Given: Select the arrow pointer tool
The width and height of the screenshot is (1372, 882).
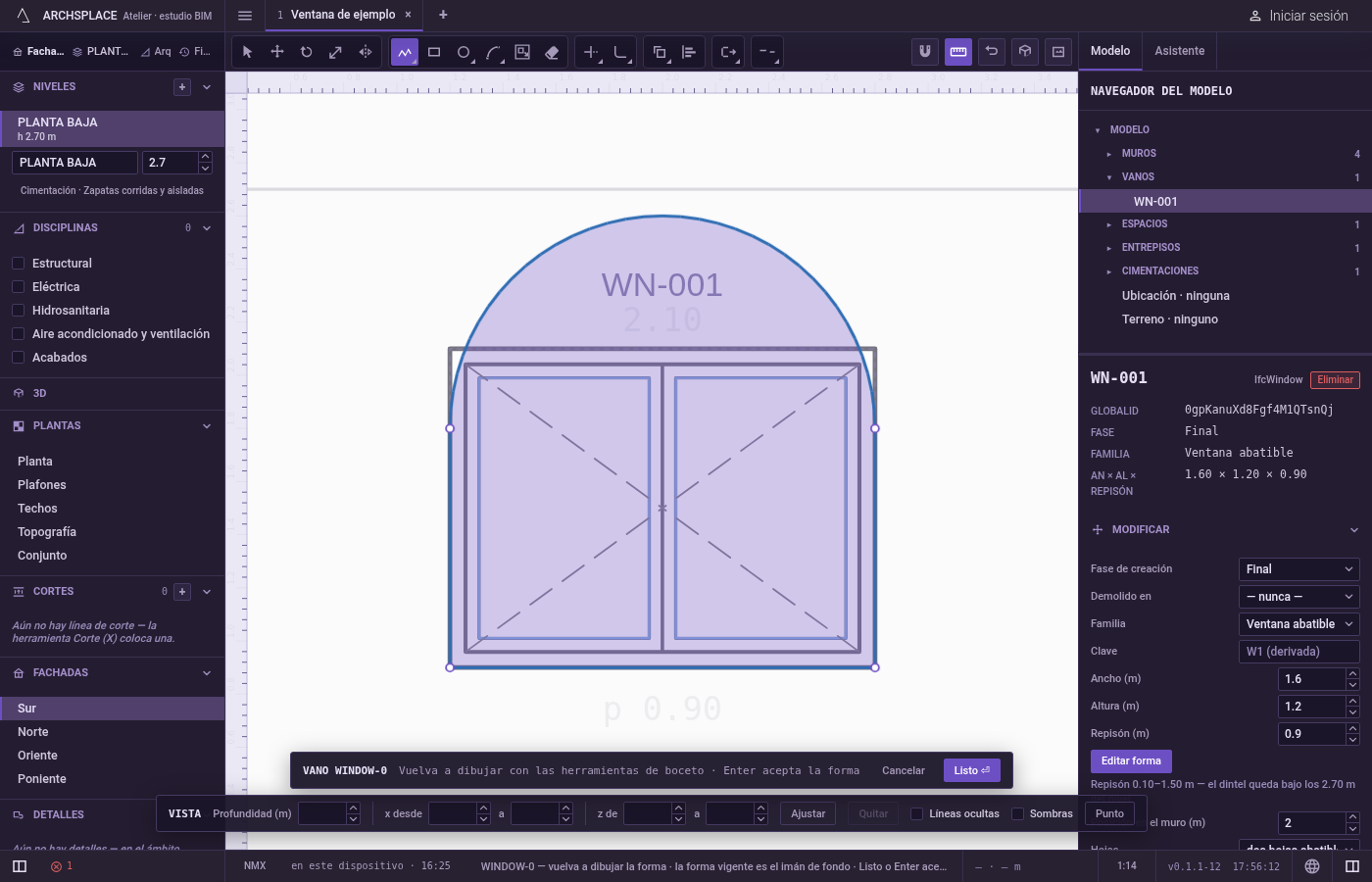Looking at the screenshot, I should point(247,52).
